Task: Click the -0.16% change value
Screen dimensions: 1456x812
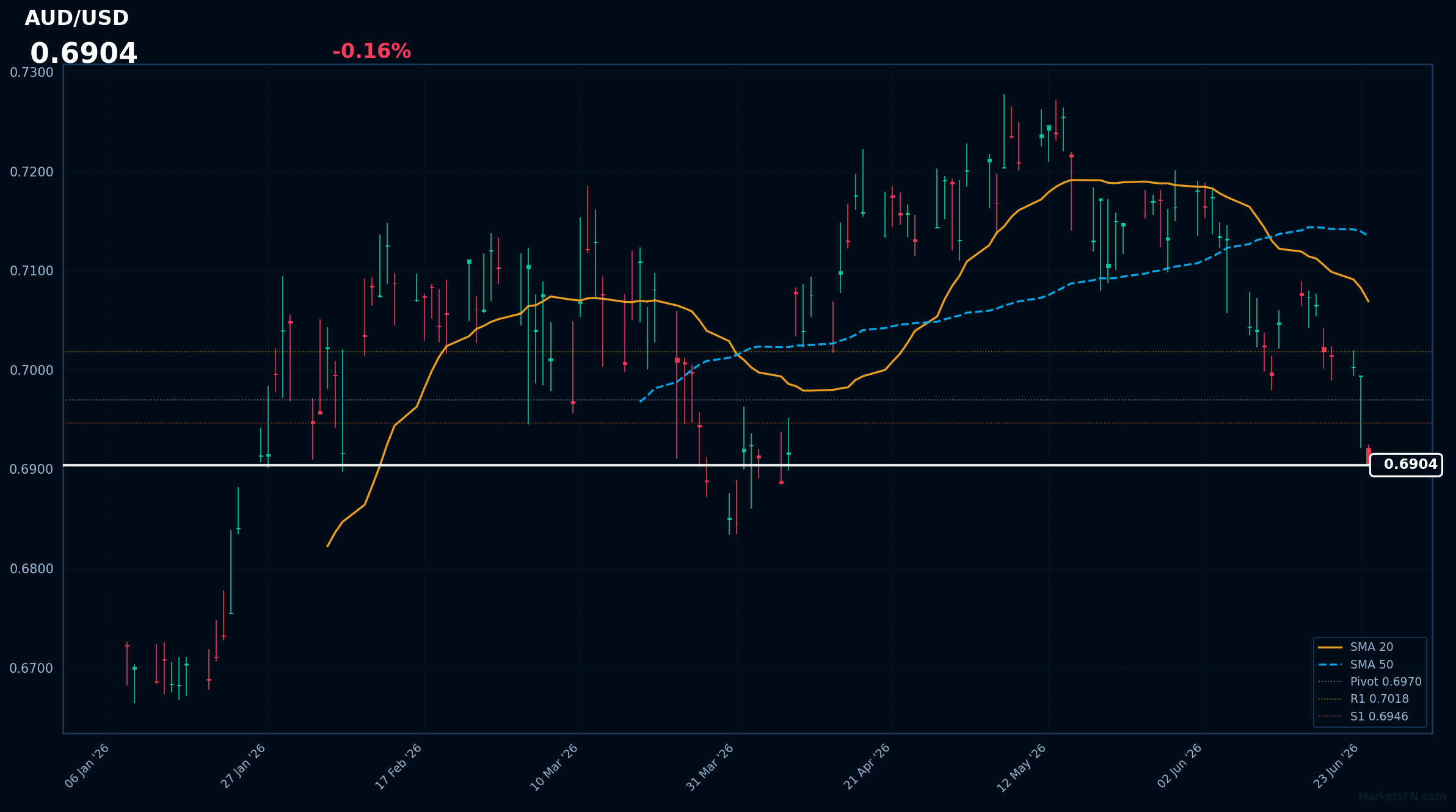Action: coord(371,51)
